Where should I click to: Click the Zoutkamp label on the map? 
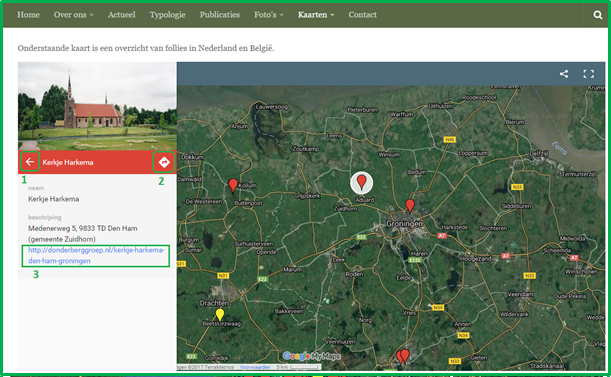pos(306,149)
